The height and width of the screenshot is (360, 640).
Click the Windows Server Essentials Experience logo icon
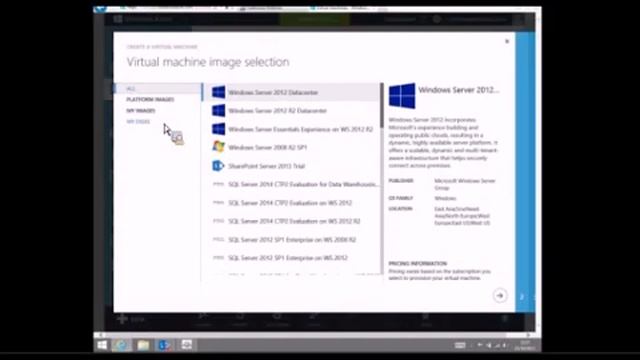[x=218, y=129]
